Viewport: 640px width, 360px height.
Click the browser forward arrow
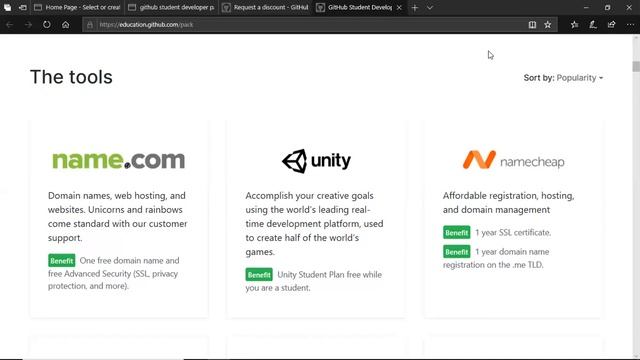(x=28, y=25)
